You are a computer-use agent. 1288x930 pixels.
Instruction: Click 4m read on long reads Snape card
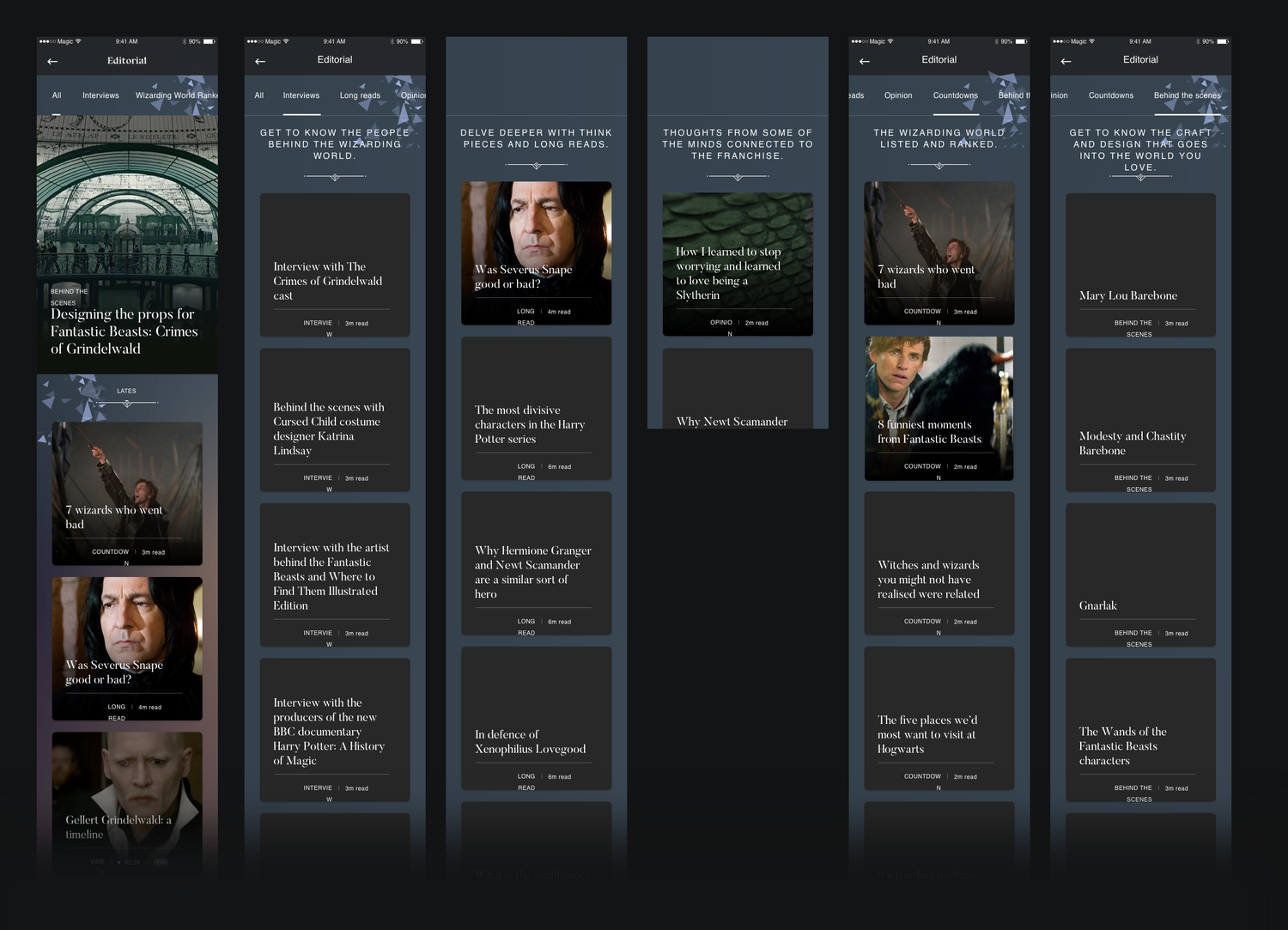559,312
